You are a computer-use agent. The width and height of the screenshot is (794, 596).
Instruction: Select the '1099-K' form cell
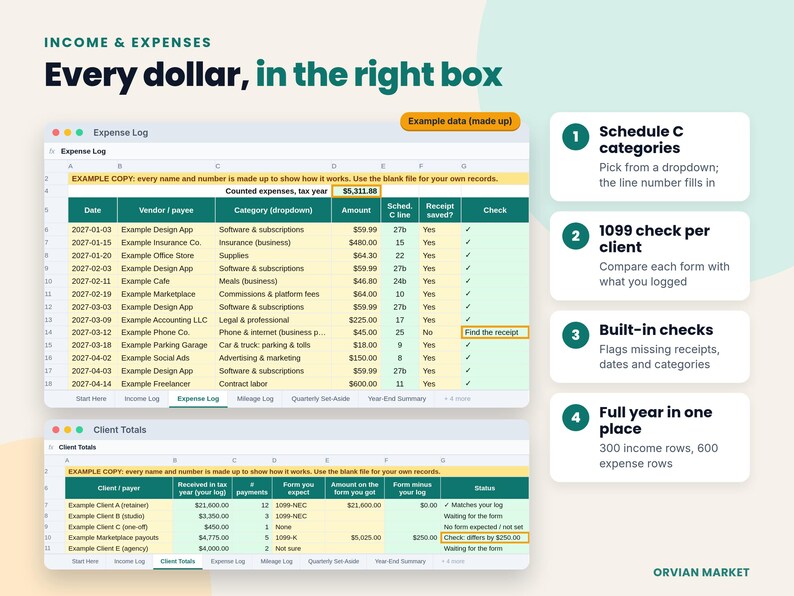[x=298, y=538]
